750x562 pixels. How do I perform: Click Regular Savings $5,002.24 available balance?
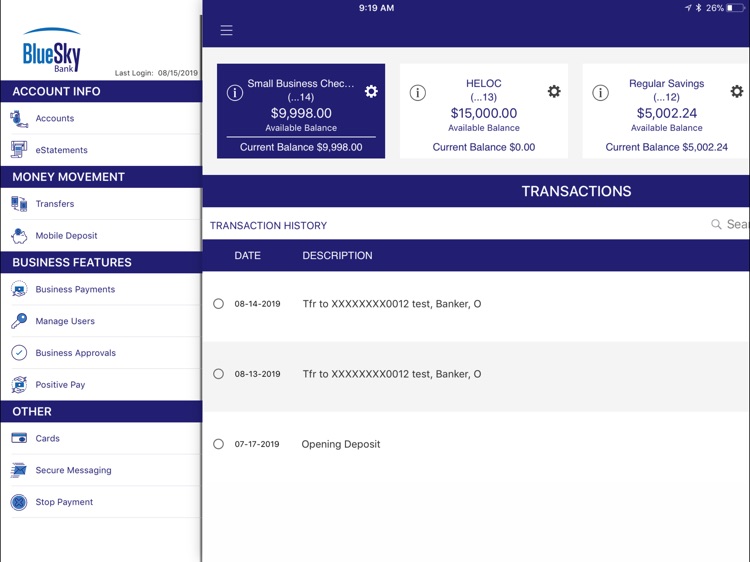[x=666, y=113]
